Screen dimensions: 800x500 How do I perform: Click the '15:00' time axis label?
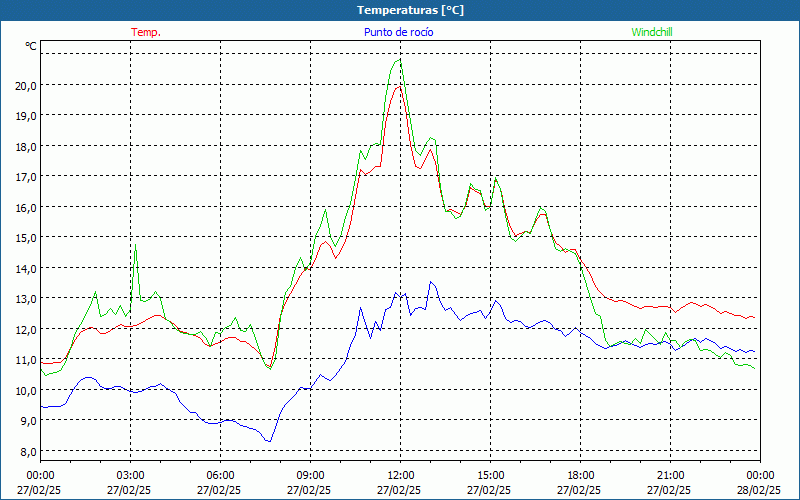490,476
